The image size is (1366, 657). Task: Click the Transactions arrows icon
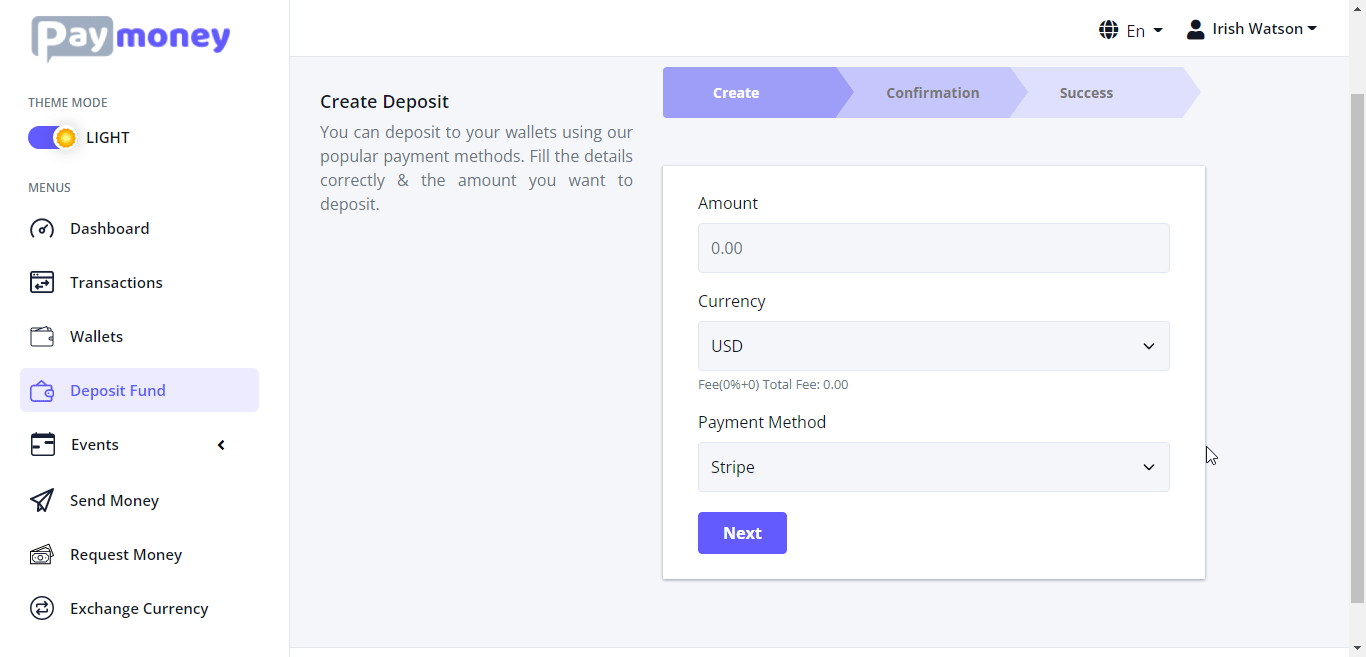coord(42,283)
